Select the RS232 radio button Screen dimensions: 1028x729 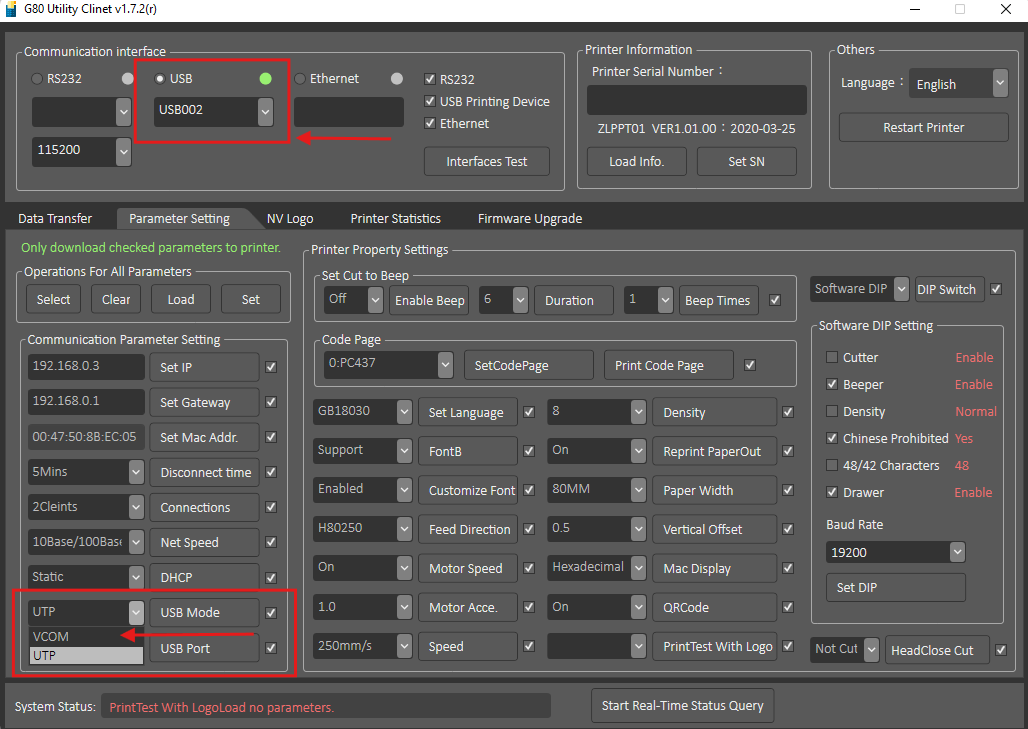[x=37, y=79]
